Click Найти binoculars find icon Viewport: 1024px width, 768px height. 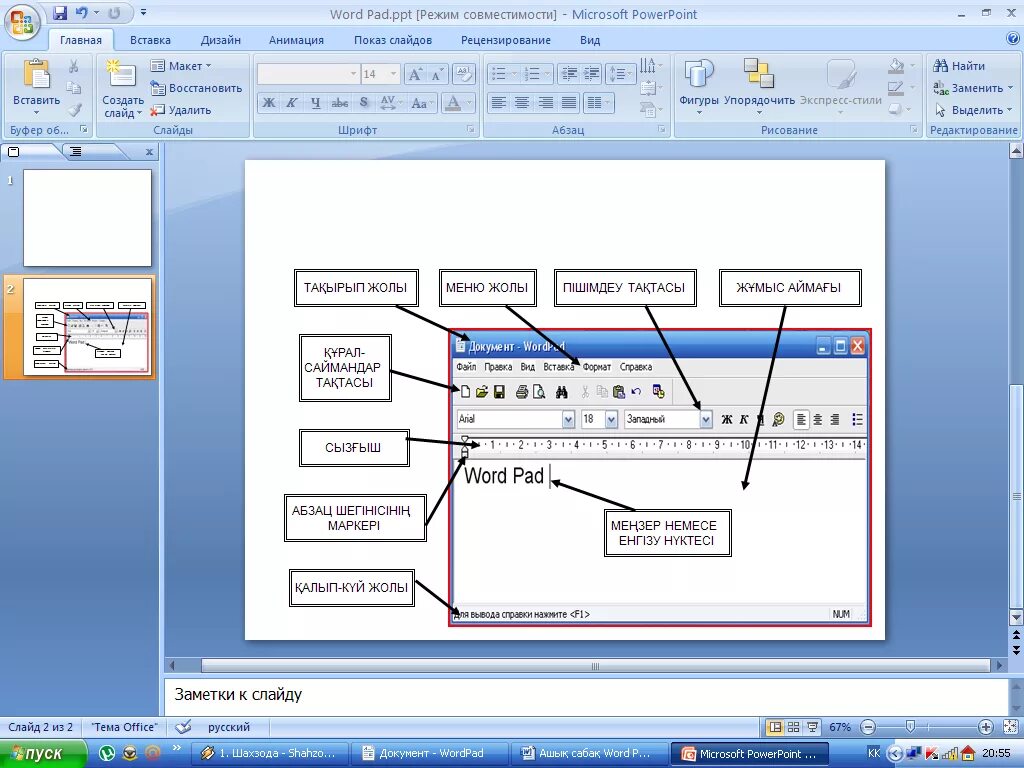[940, 65]
